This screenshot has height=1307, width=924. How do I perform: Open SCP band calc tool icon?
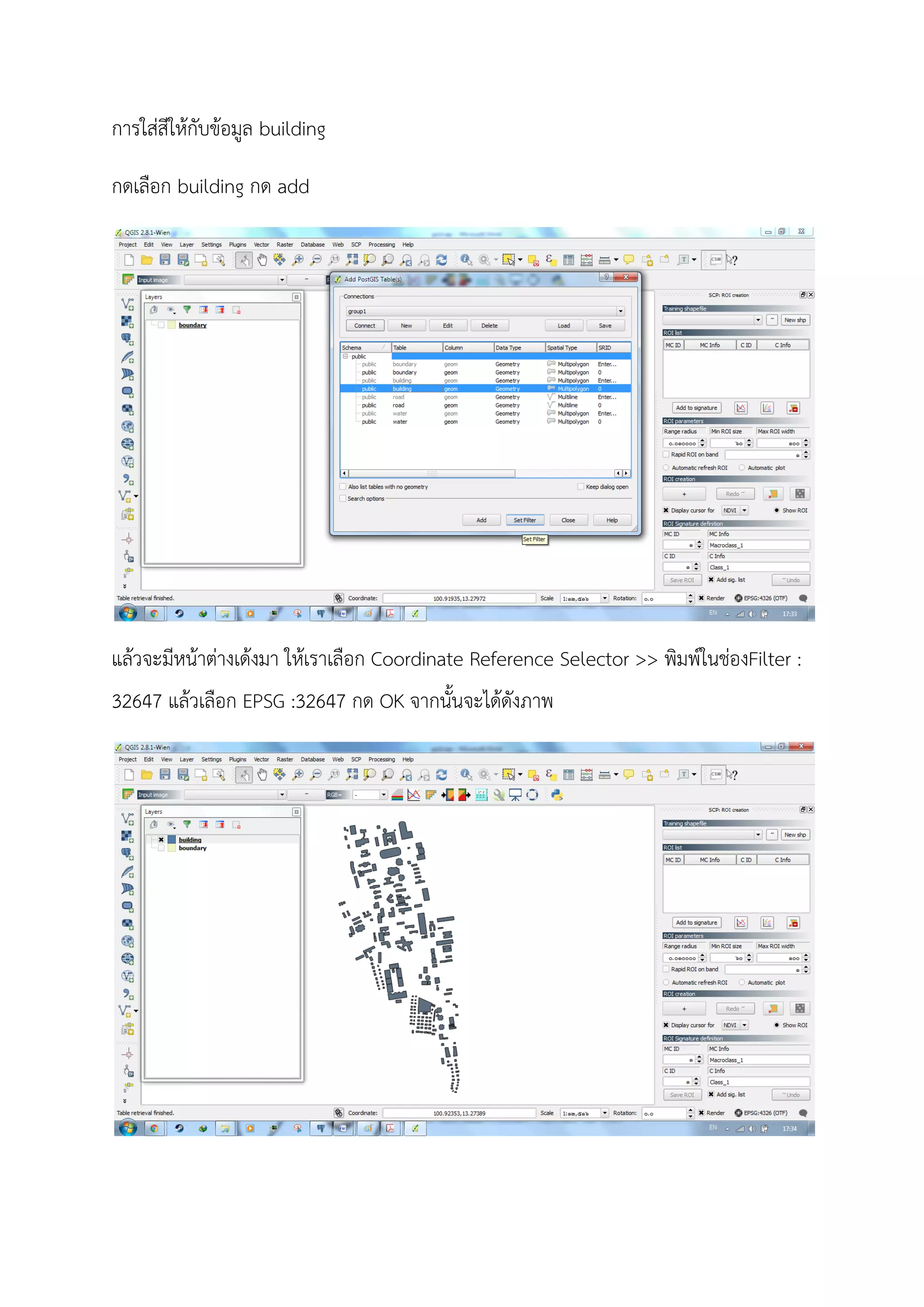pos(481,795)
